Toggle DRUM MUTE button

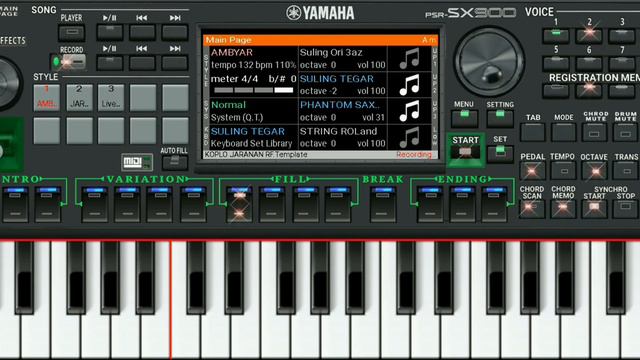tap(625, 133)
